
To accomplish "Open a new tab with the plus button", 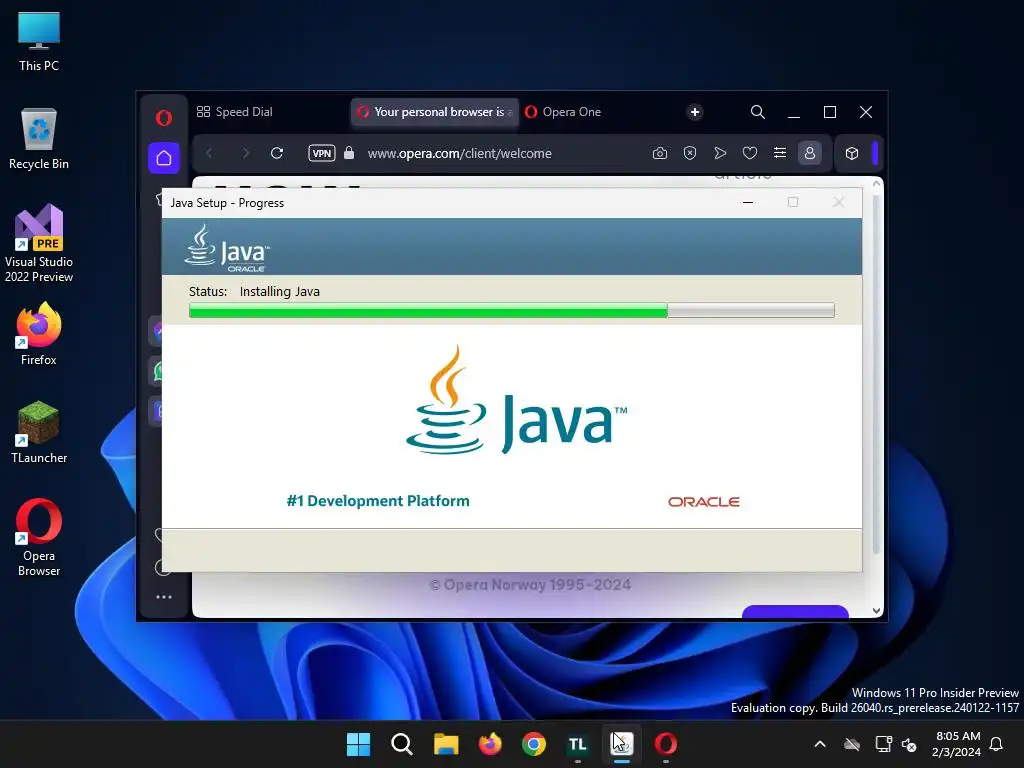I will (695, 112).
